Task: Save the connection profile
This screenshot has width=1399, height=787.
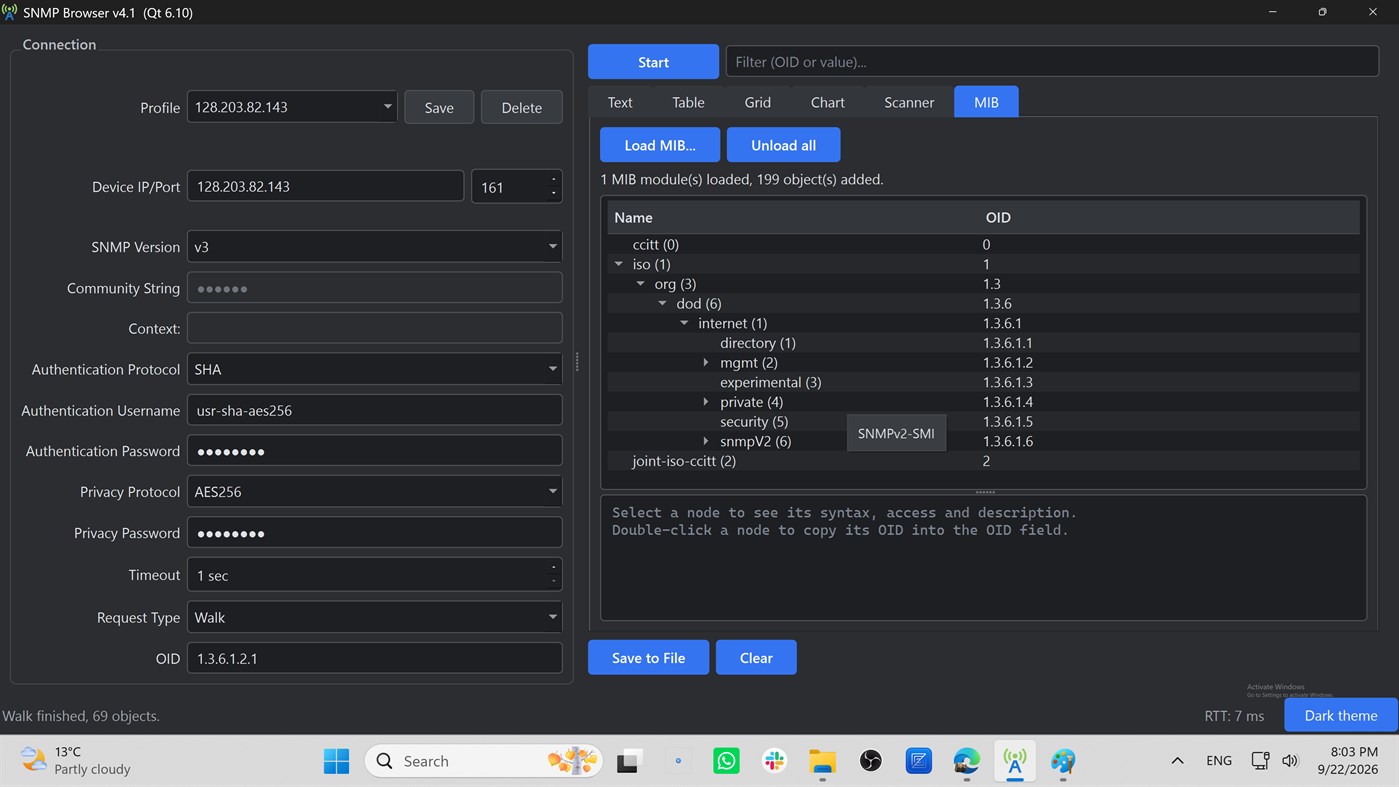Action: point(439,107)
